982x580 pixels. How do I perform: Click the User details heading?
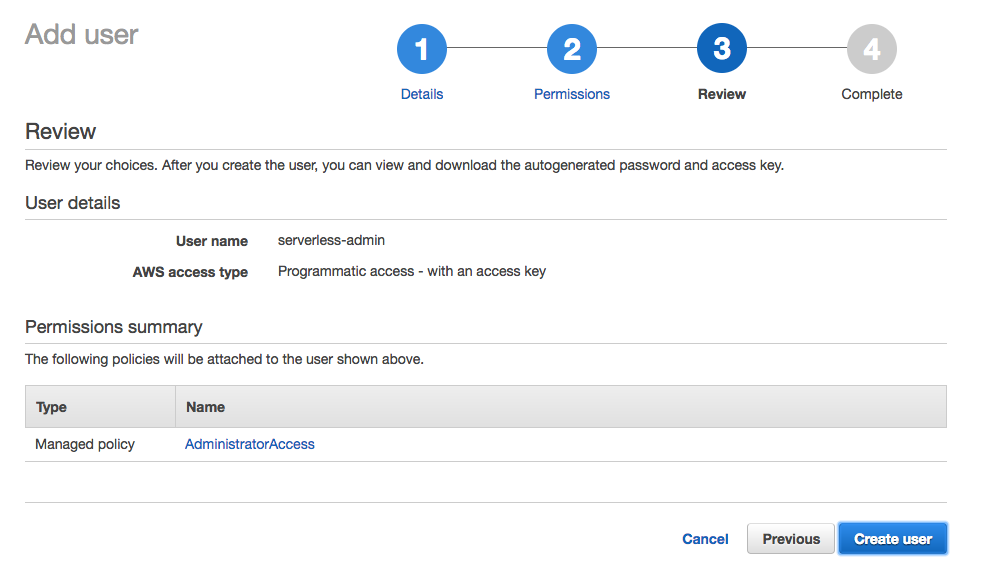pyautogui.click(x=72, y=203)
